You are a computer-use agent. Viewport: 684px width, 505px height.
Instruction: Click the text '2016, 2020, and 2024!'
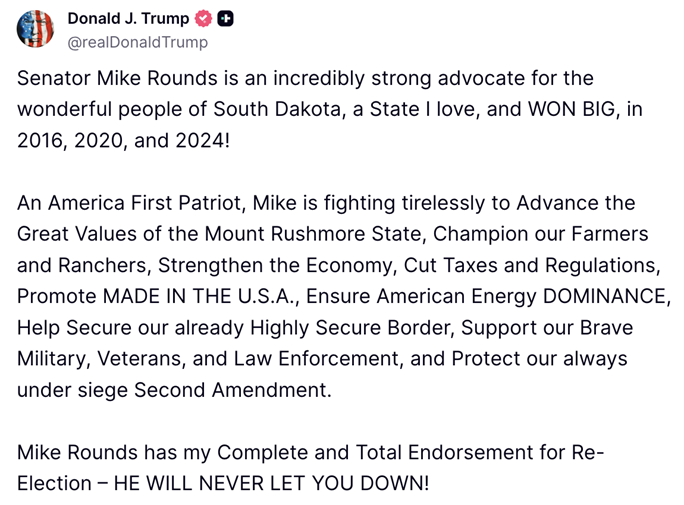tap(124, 141)
